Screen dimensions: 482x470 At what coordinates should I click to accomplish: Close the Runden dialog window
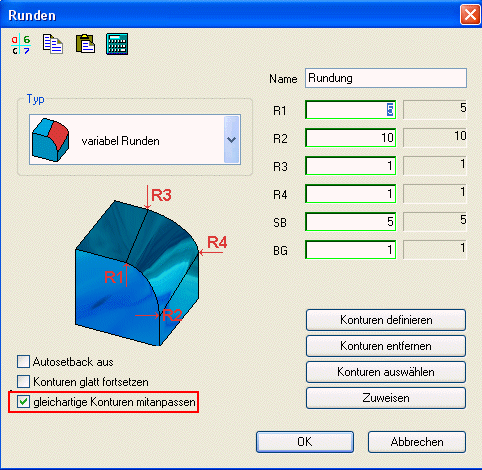tap(470, 15)
